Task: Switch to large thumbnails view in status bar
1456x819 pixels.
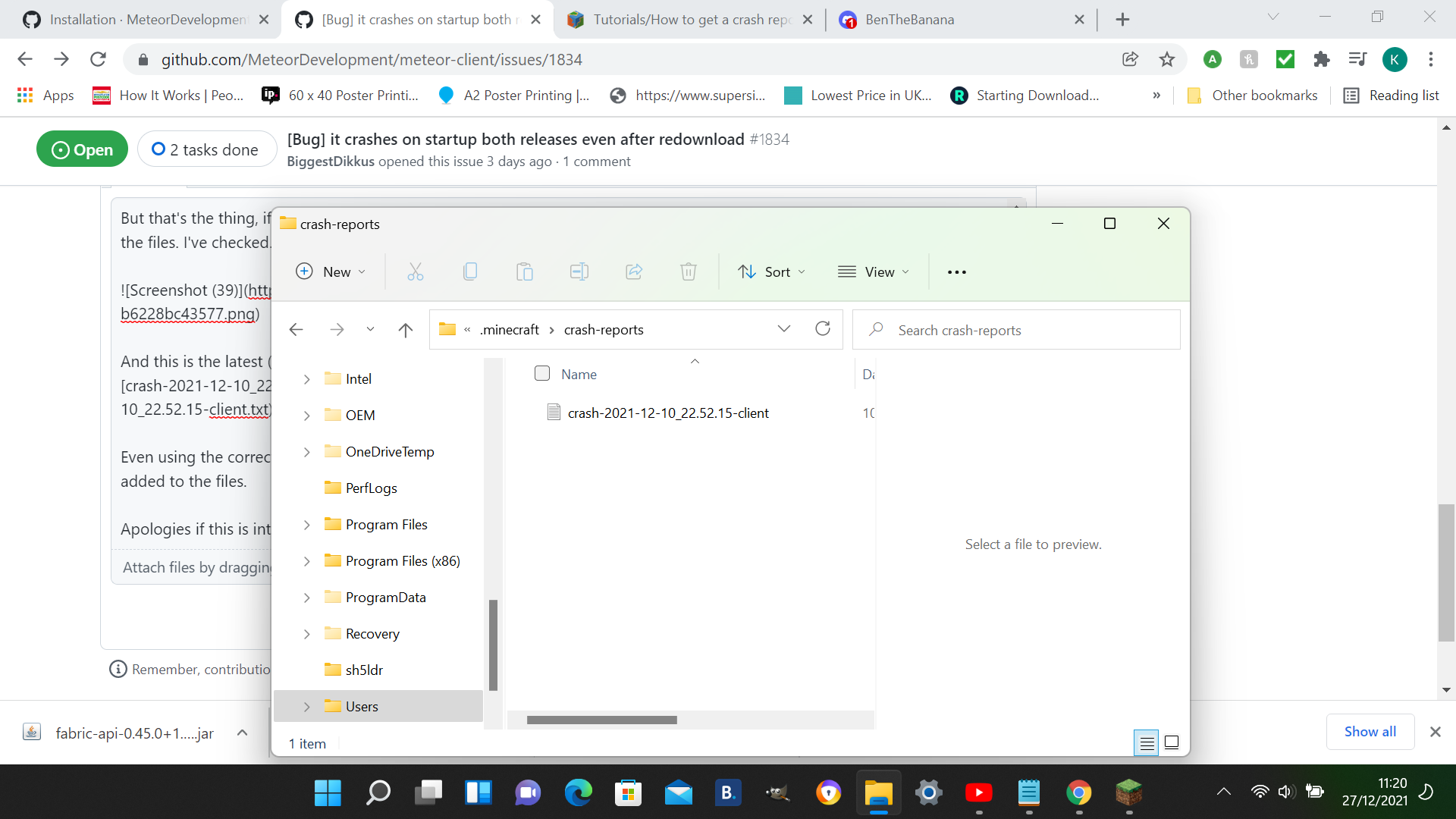Action: tap(1172, 743)
